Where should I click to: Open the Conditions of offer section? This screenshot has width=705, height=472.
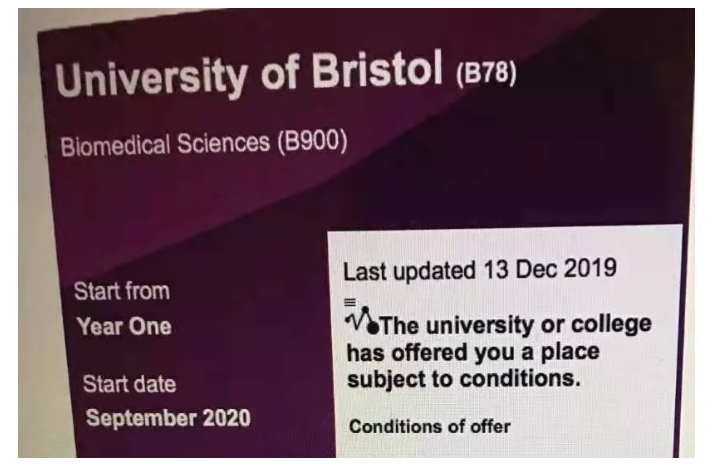coord(429,427)
